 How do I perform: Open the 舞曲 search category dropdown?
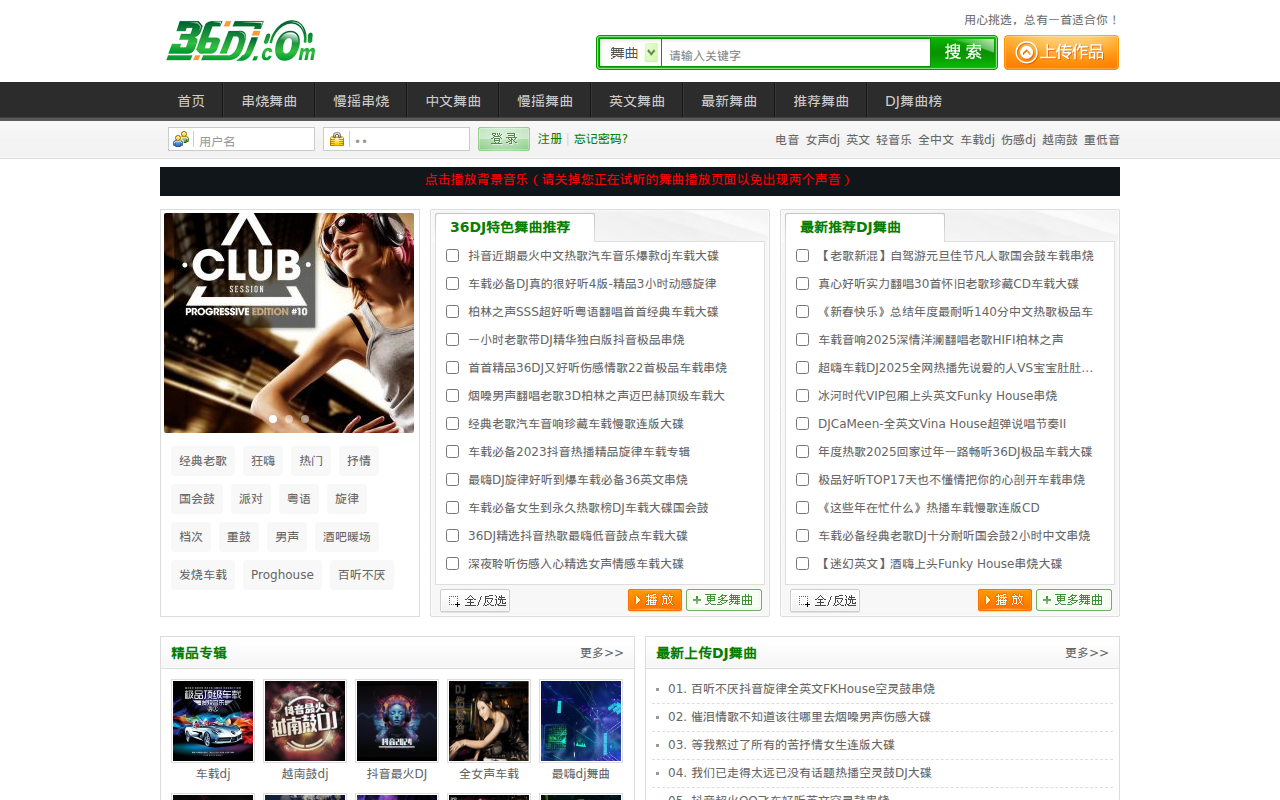pos(630,51)
